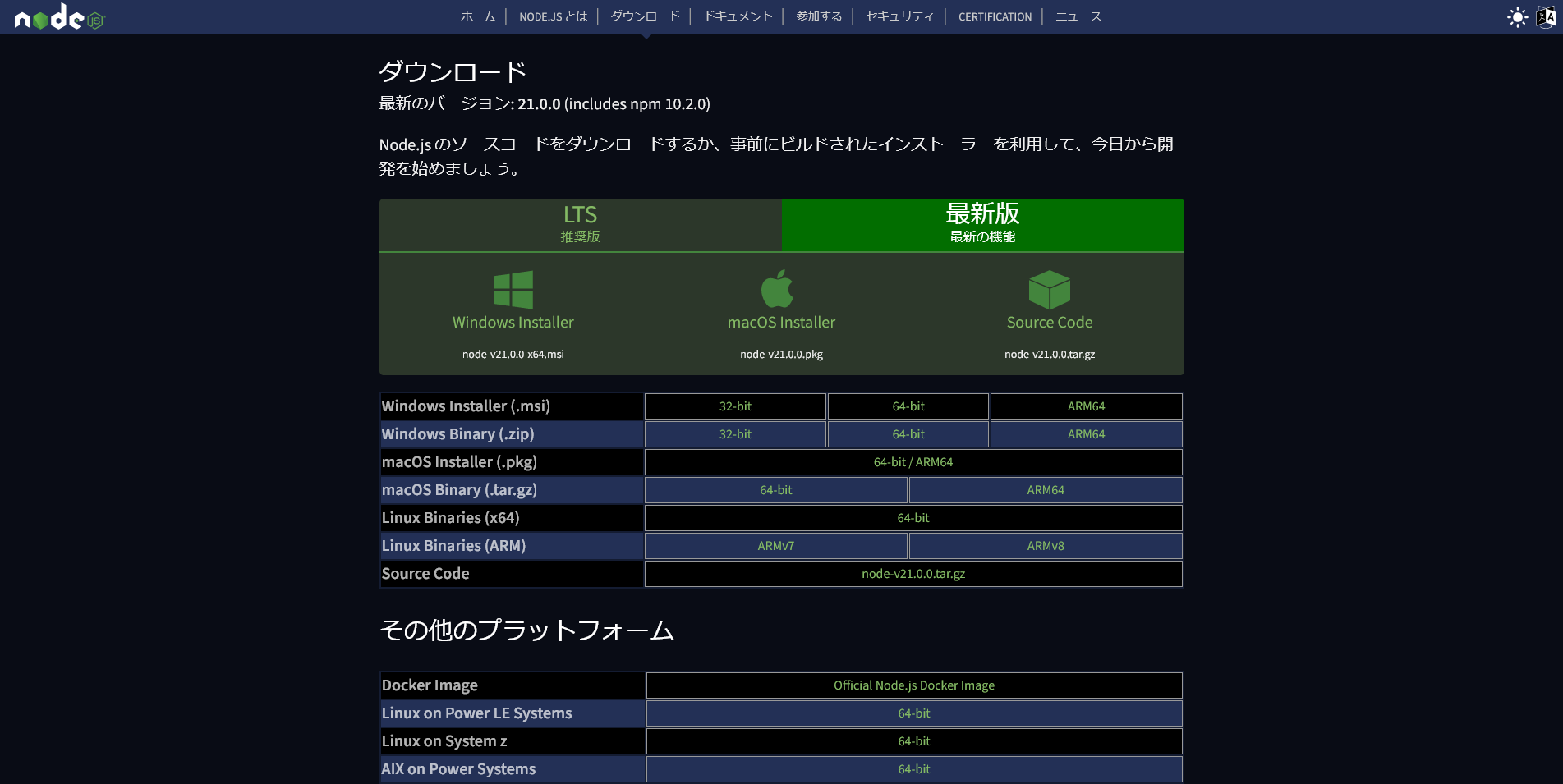Select ARMv7 Linux Binaries
The width and height of the screenshot is (1563, 784).
[776, 546]
